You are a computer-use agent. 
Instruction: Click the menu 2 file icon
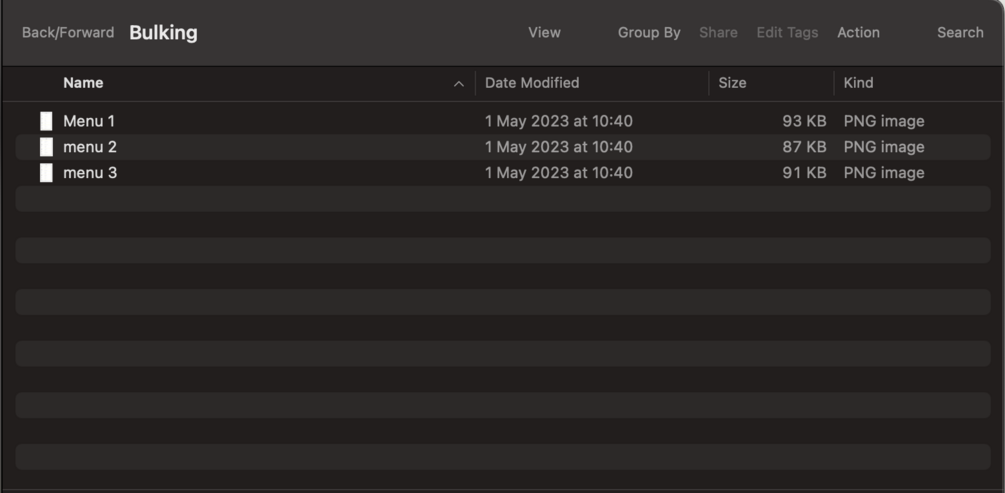coord(46,147)
